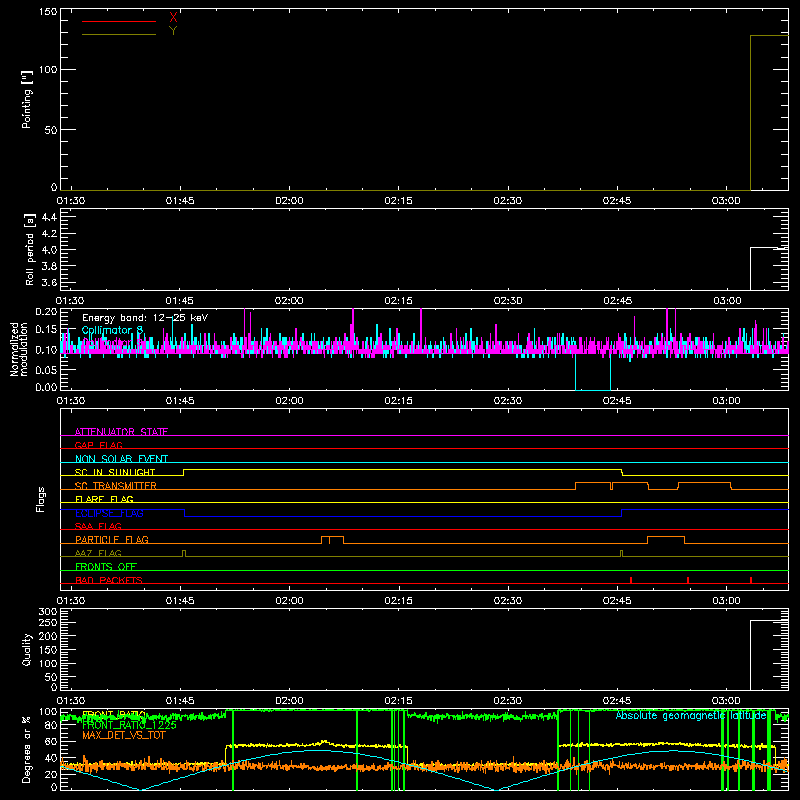Click the orange MAX_DET_VS_TOT legend label
Viewport: 800px width, 800px height.
[124, 735]
